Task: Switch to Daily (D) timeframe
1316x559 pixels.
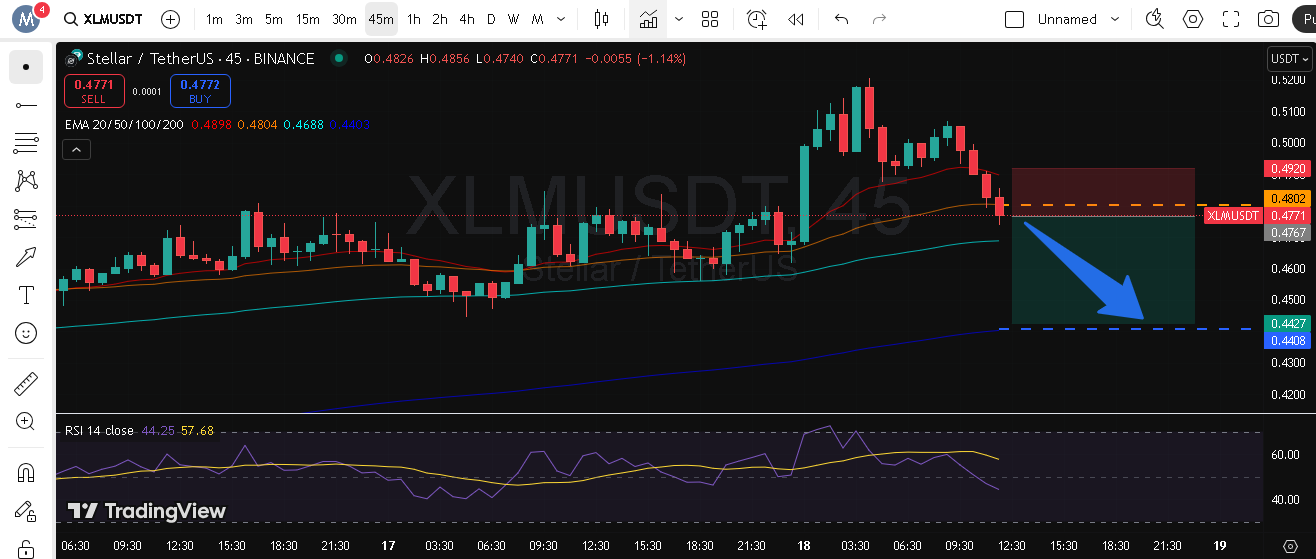Action: (491, 19)
